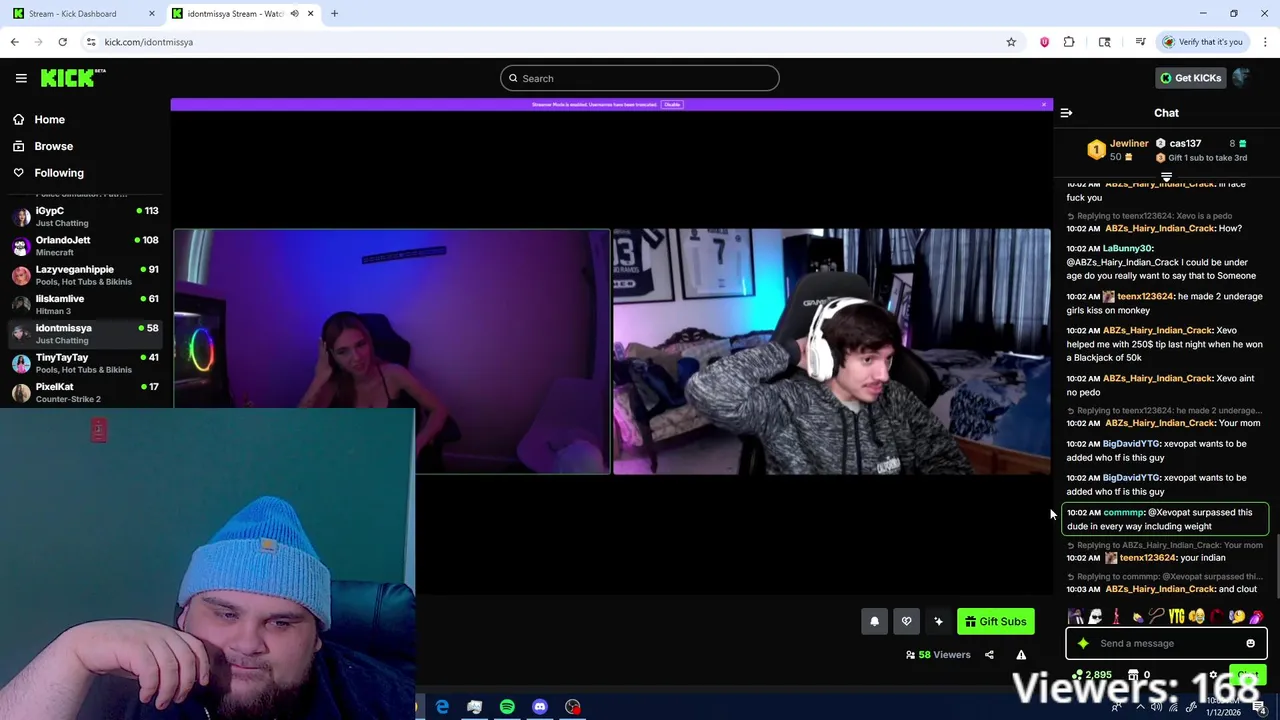This screenshot has height=720, width=1280.
Task: Open OrlandoJett Minecraft channel
Action: [86, 246]
